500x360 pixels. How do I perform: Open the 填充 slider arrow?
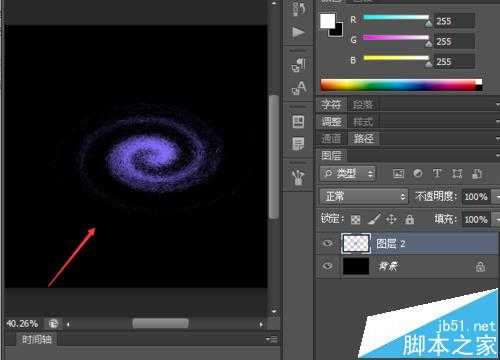pyautogui.click(x=497, y=220)
